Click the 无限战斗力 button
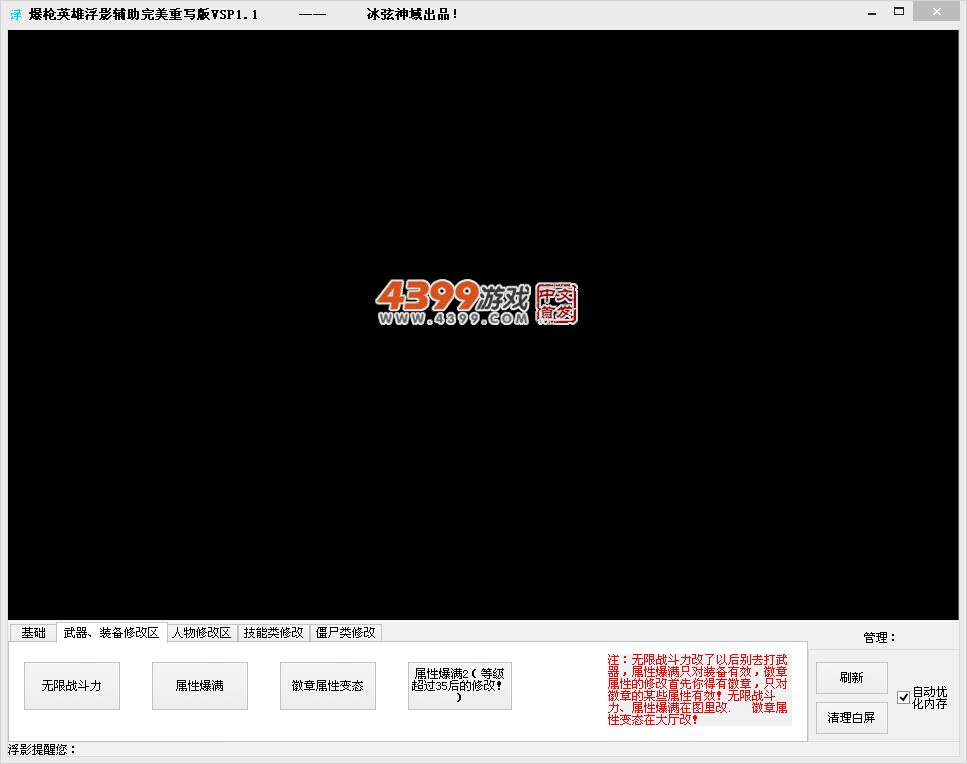Image resolution: width=967 pixels, height=764 pixels. pyautogui.click(x=72, y=686)
